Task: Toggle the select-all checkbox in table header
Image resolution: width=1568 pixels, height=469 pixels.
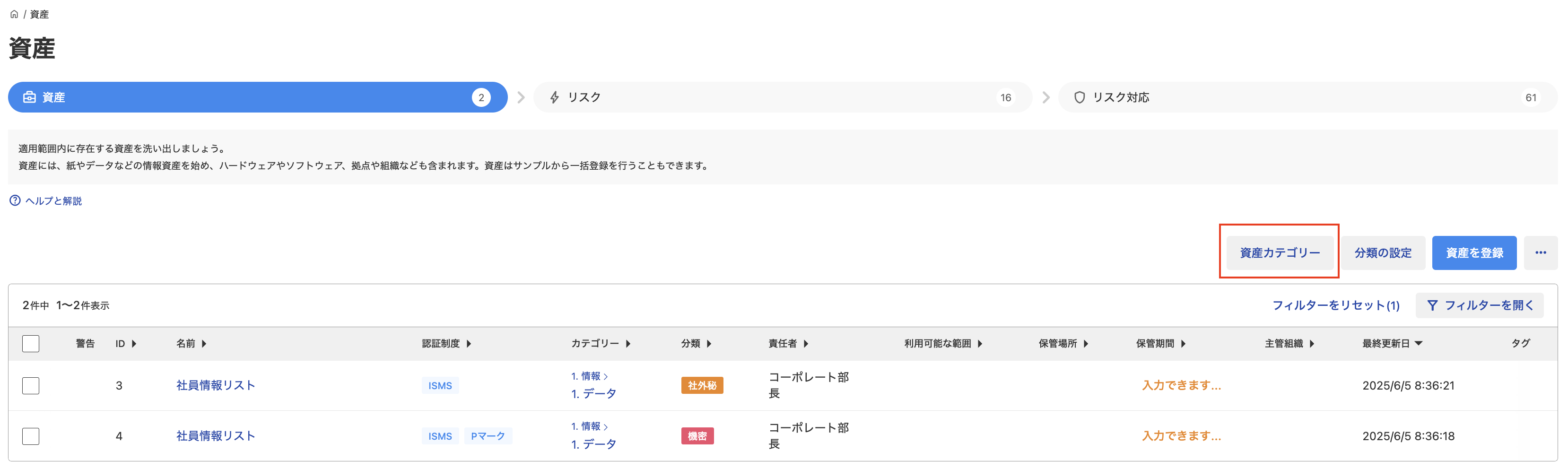Action: (30, 344)
